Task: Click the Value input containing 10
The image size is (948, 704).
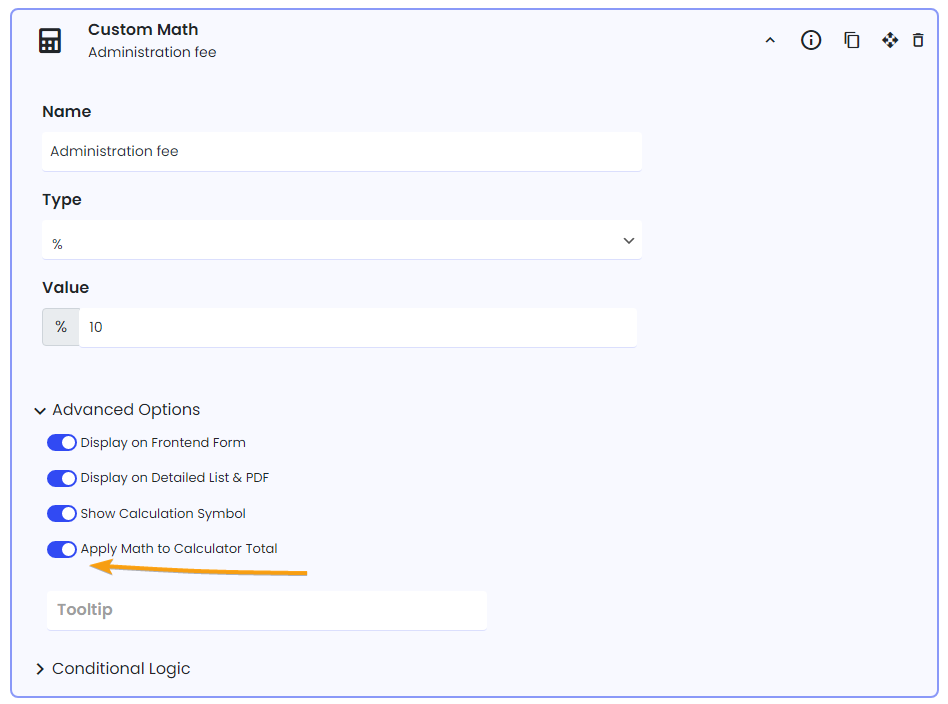Action: 358,327
